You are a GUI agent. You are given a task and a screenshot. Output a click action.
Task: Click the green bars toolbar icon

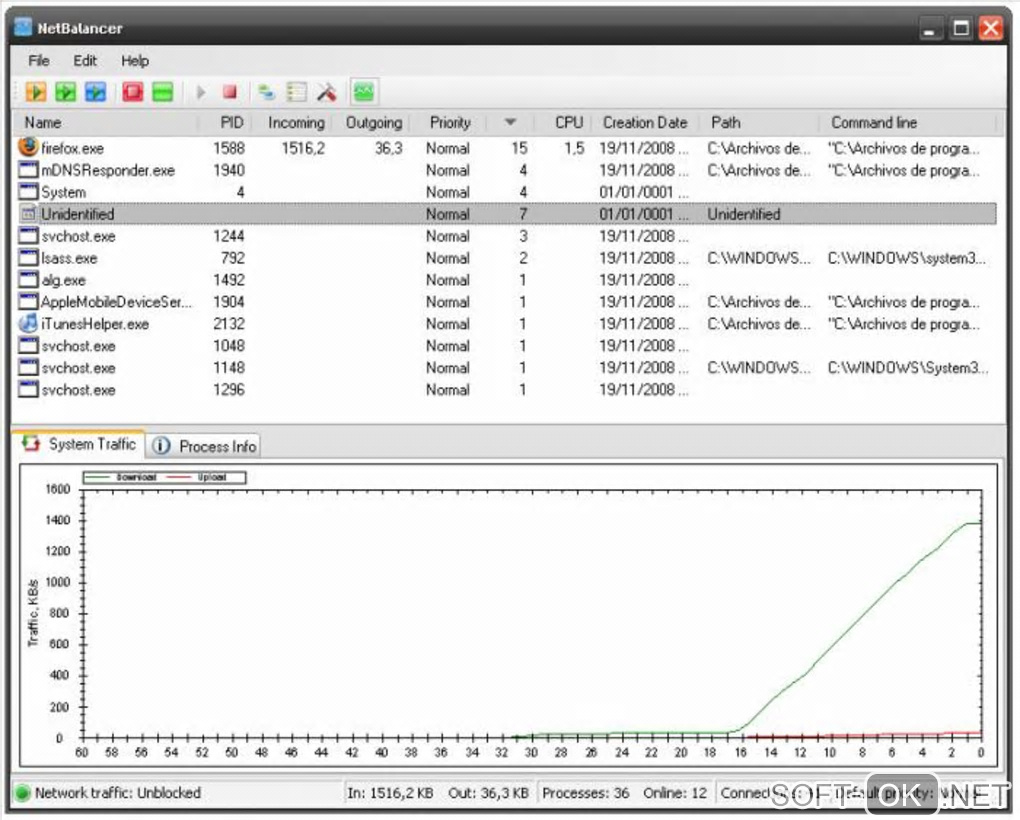(163, 92)
